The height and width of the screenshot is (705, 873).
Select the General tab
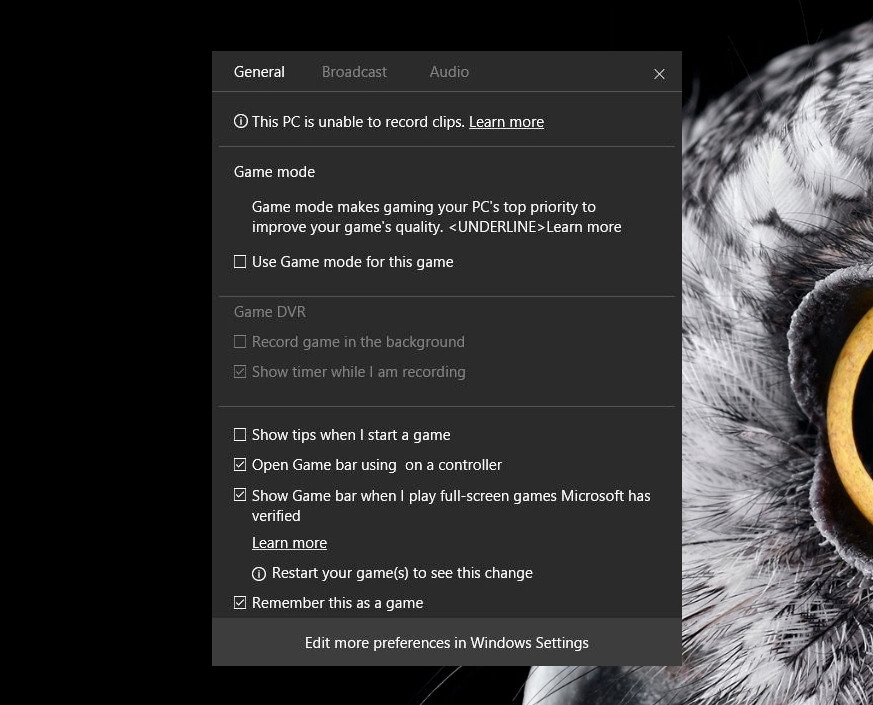tap(259, 71)
